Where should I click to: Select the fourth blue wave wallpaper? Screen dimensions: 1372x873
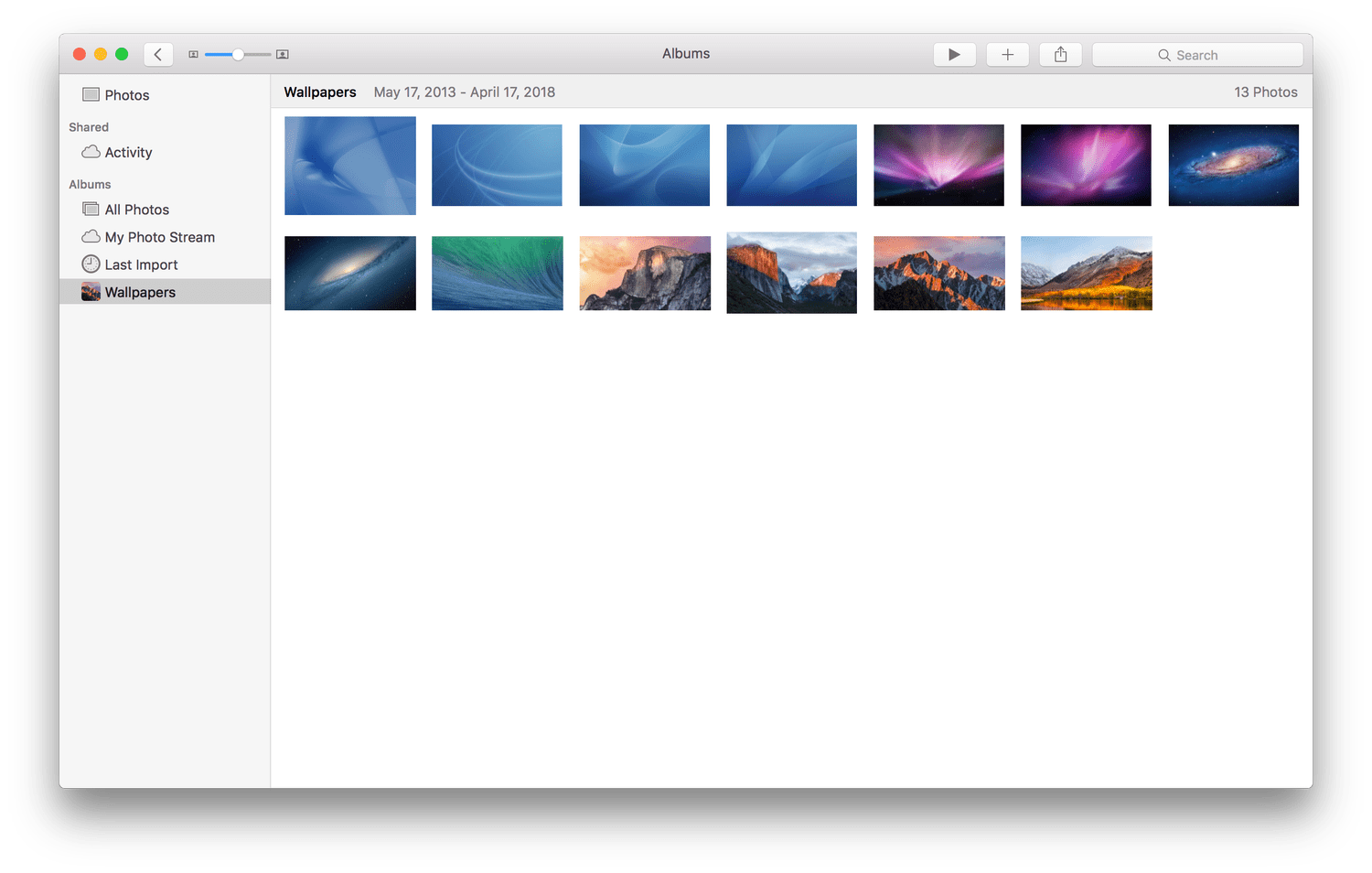(792, 166)
